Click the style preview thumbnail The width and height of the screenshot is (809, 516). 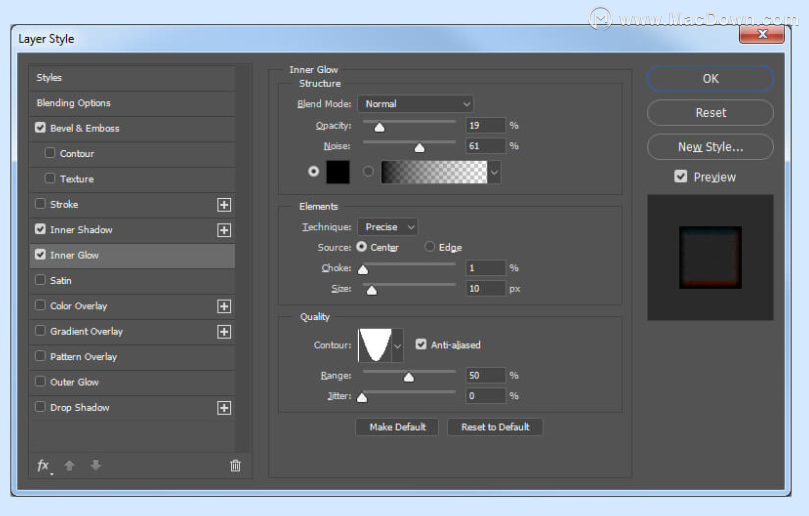[x=710, y=257]
